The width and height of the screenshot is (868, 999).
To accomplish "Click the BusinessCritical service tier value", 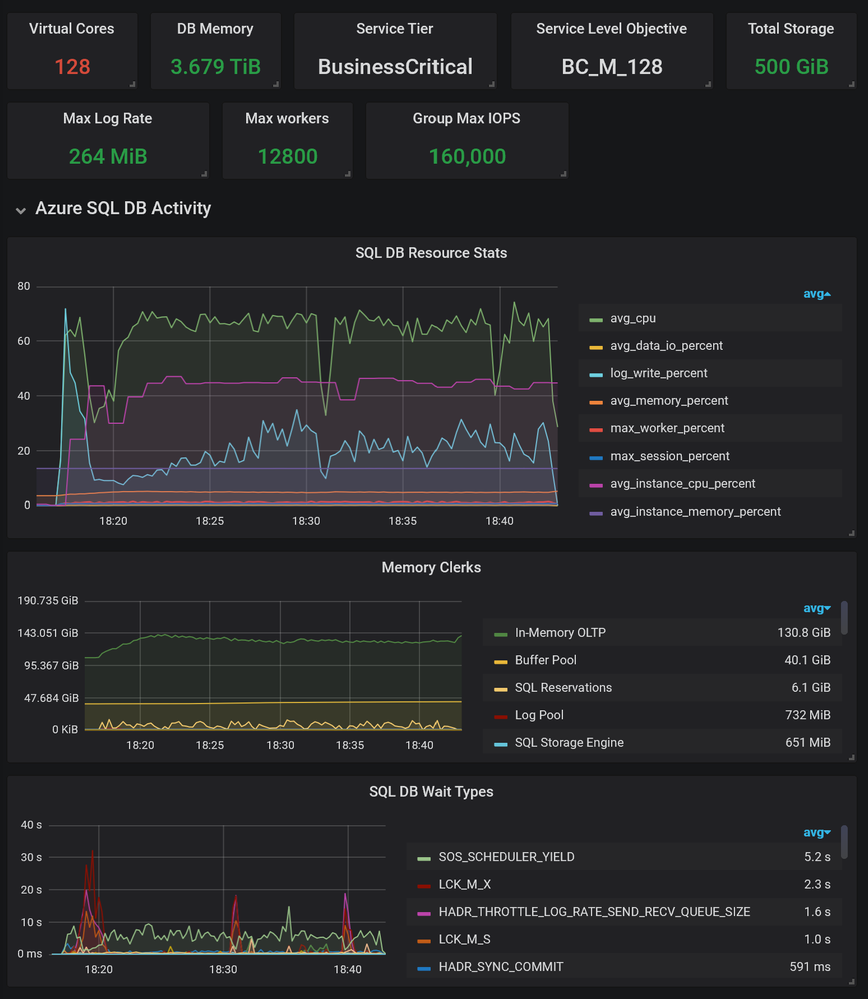I will 395,66.
